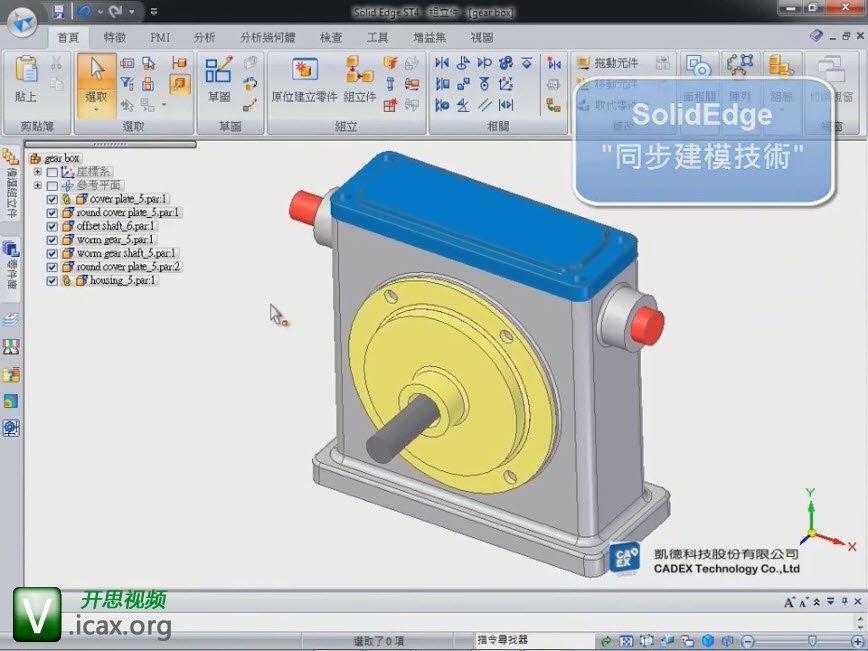Open the small dropdown arrow in 選取 group
Screen dimensions: 868x651
164,104
